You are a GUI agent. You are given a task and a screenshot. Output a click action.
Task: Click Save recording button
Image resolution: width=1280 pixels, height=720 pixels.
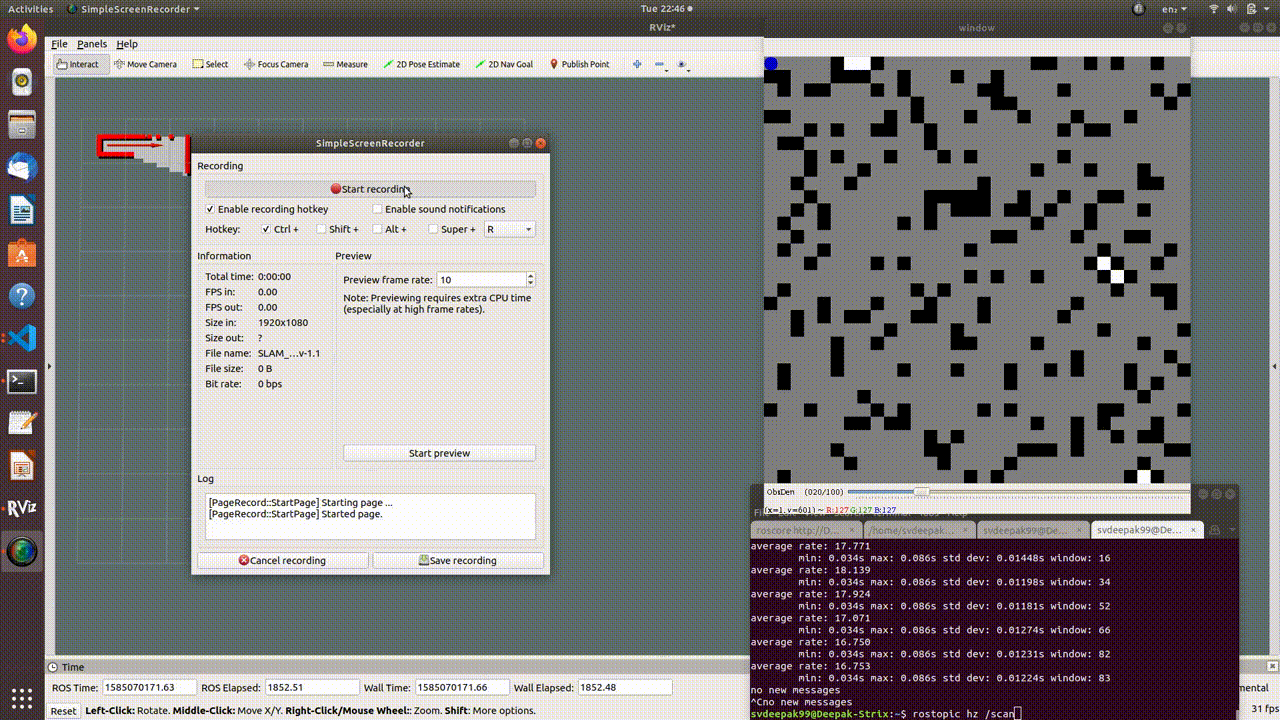coord(458,560)
